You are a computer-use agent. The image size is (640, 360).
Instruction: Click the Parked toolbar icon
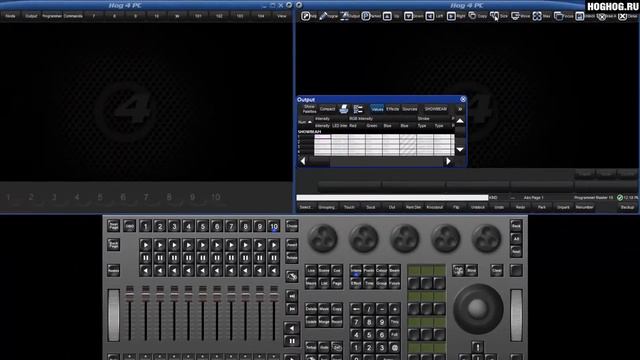[366, 16]
